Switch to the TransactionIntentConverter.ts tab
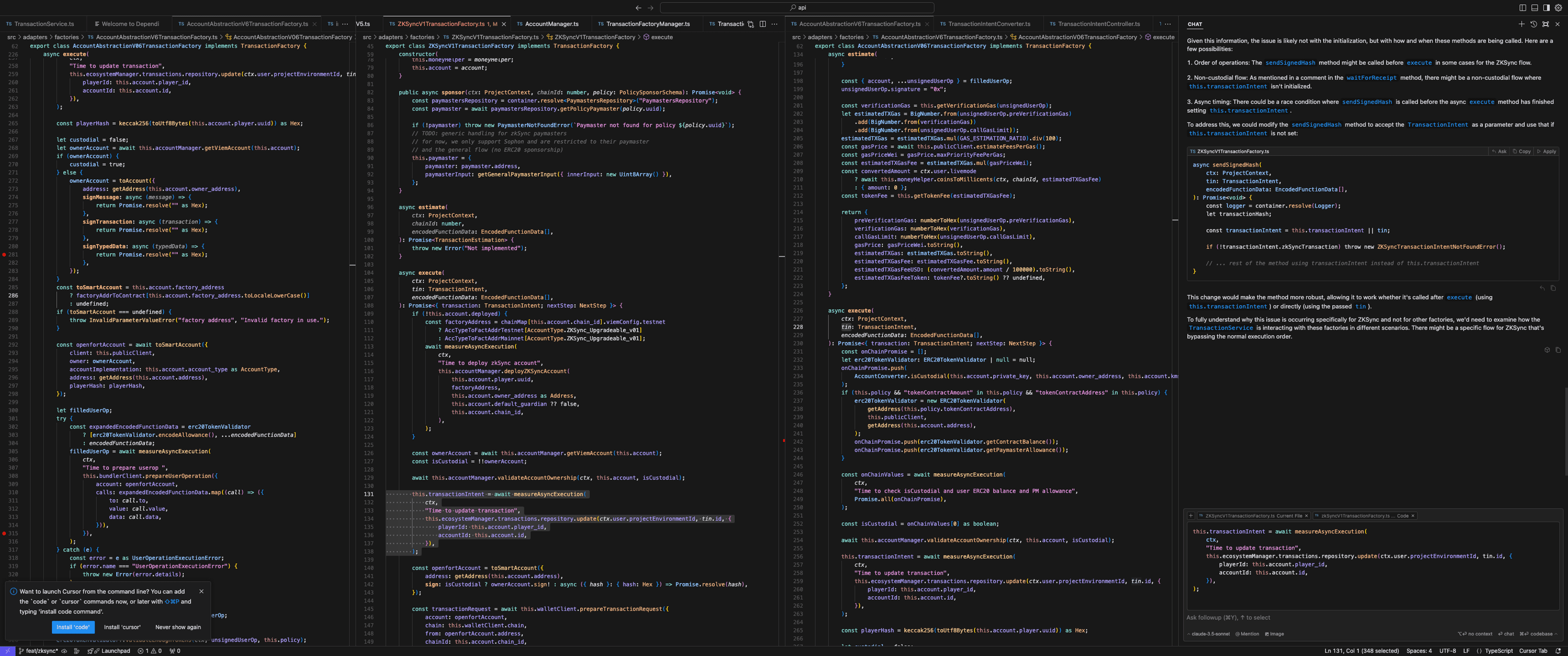 (x=989, y=24)
